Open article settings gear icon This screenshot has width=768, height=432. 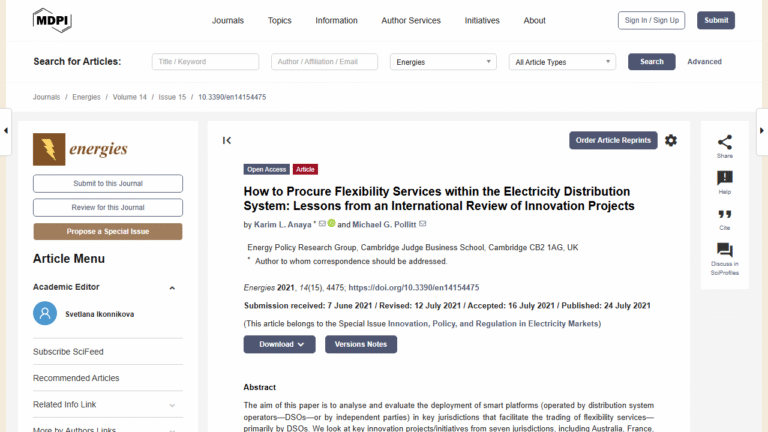point(671,141)
